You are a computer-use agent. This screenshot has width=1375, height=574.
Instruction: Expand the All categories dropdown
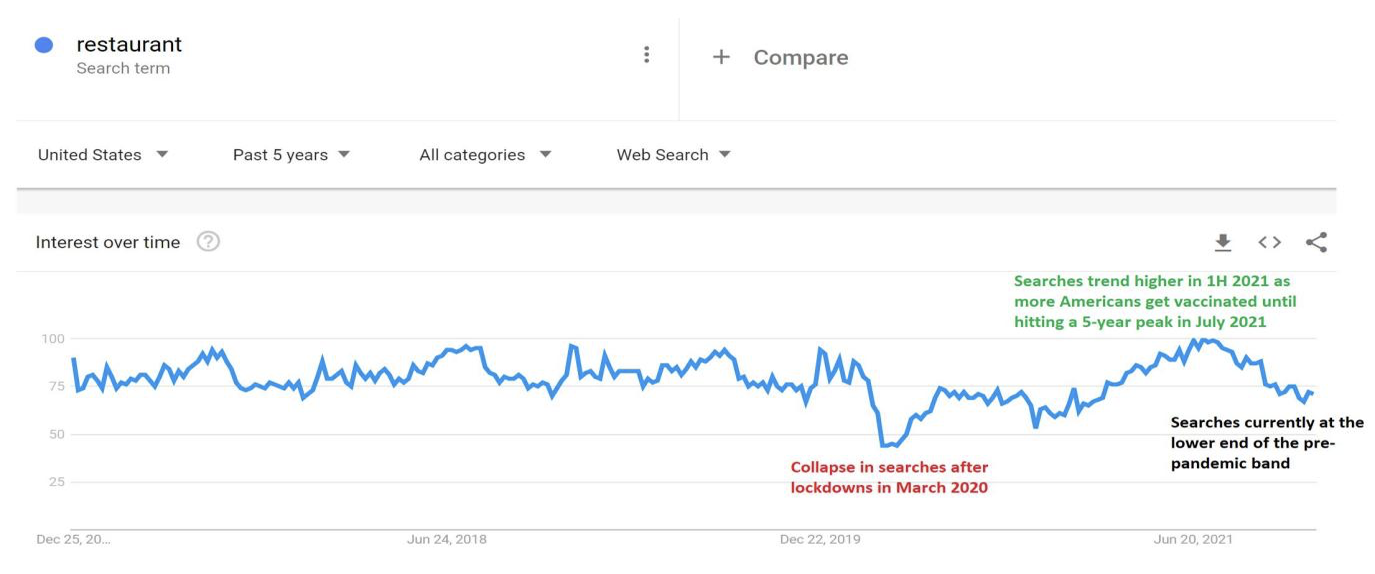[x=485, y=155]
